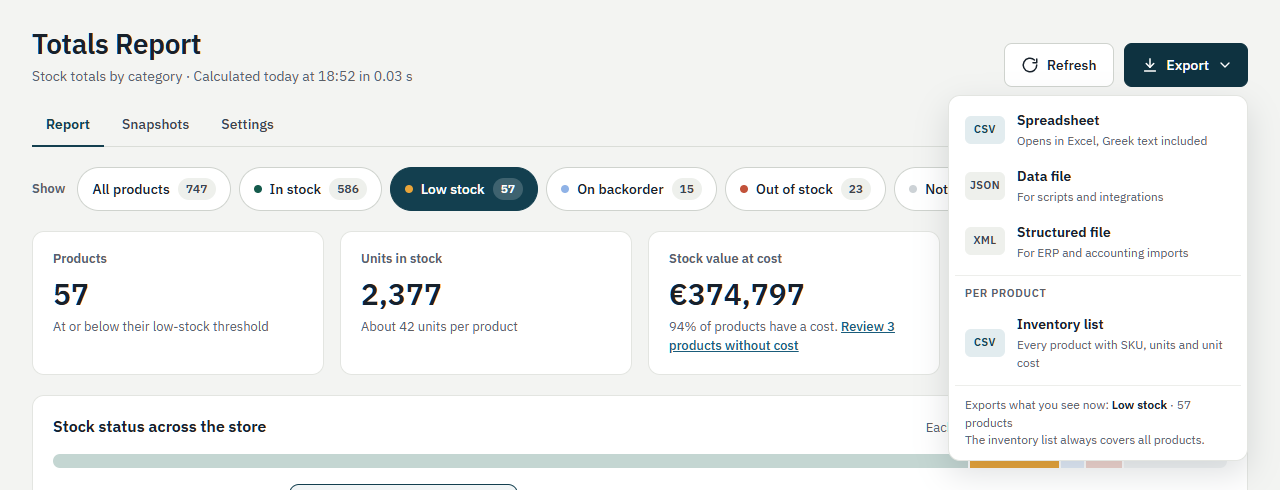This screenshot has height=490, width=1280.
Task: Open Review 3 products without cost link
Action: point(782,336)
